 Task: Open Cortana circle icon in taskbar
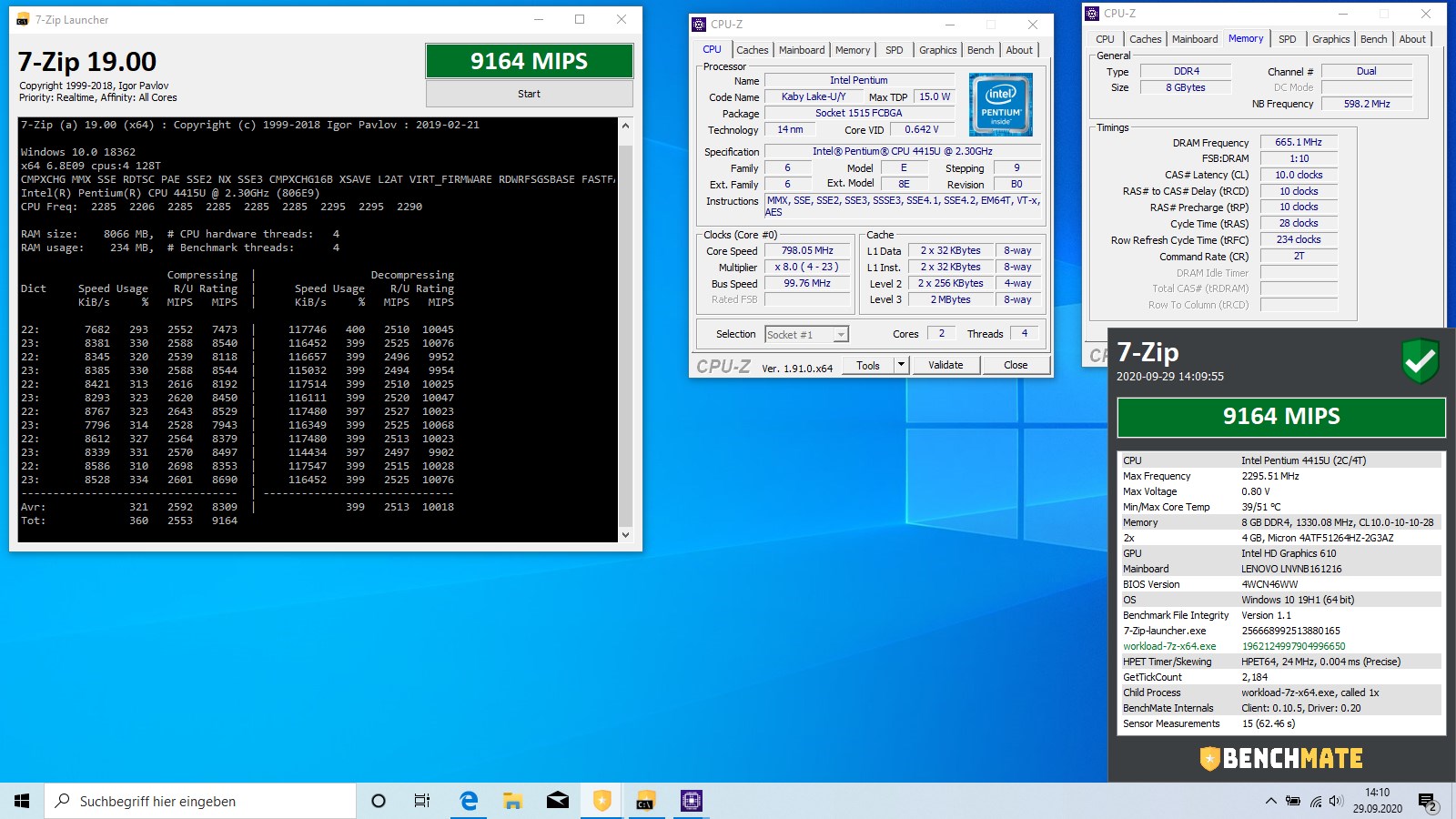(379, 801)
